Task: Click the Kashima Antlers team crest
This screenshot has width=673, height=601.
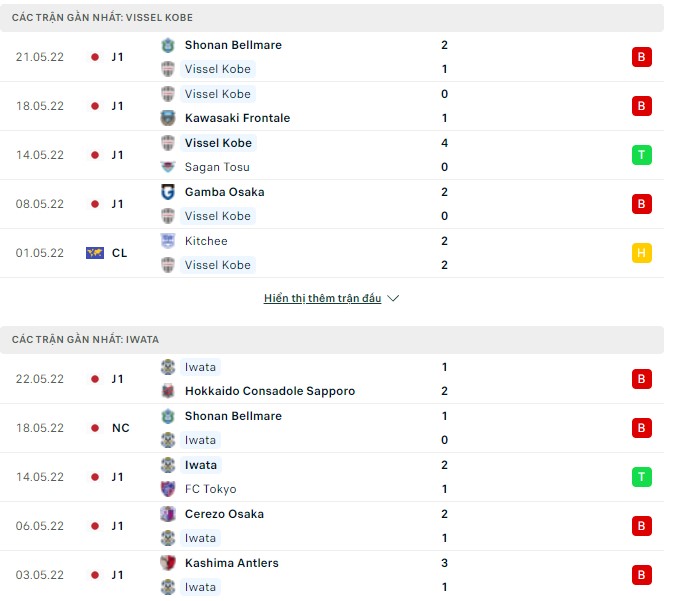Action: [167, 563]
